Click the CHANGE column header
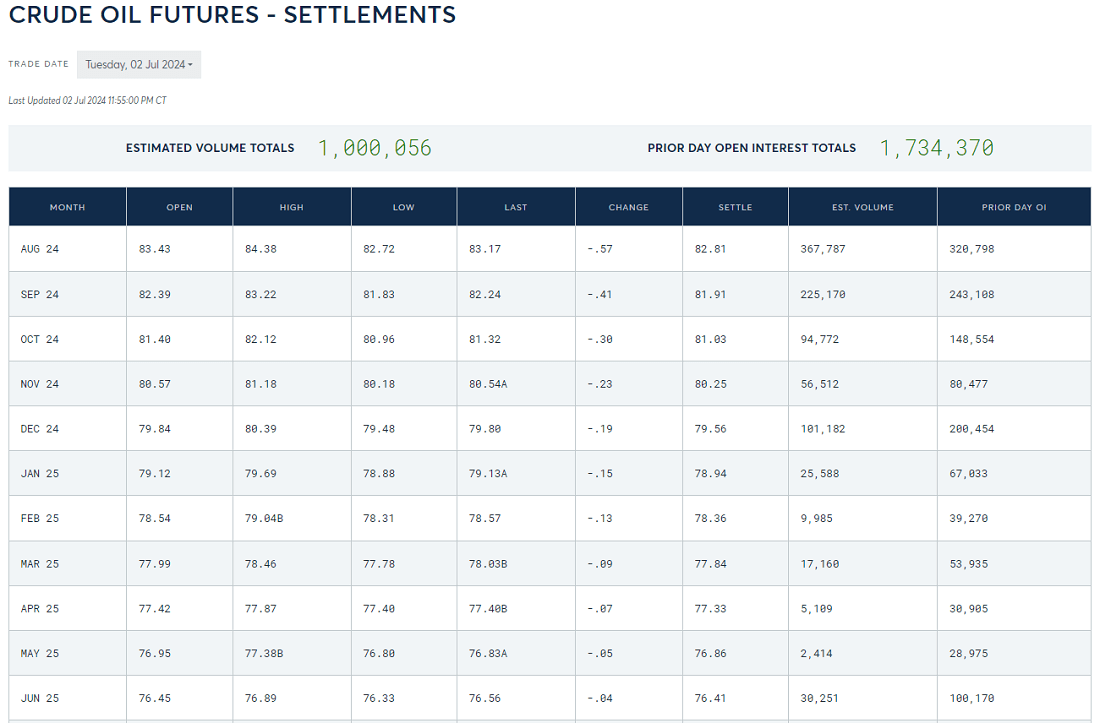 point(629,207)
